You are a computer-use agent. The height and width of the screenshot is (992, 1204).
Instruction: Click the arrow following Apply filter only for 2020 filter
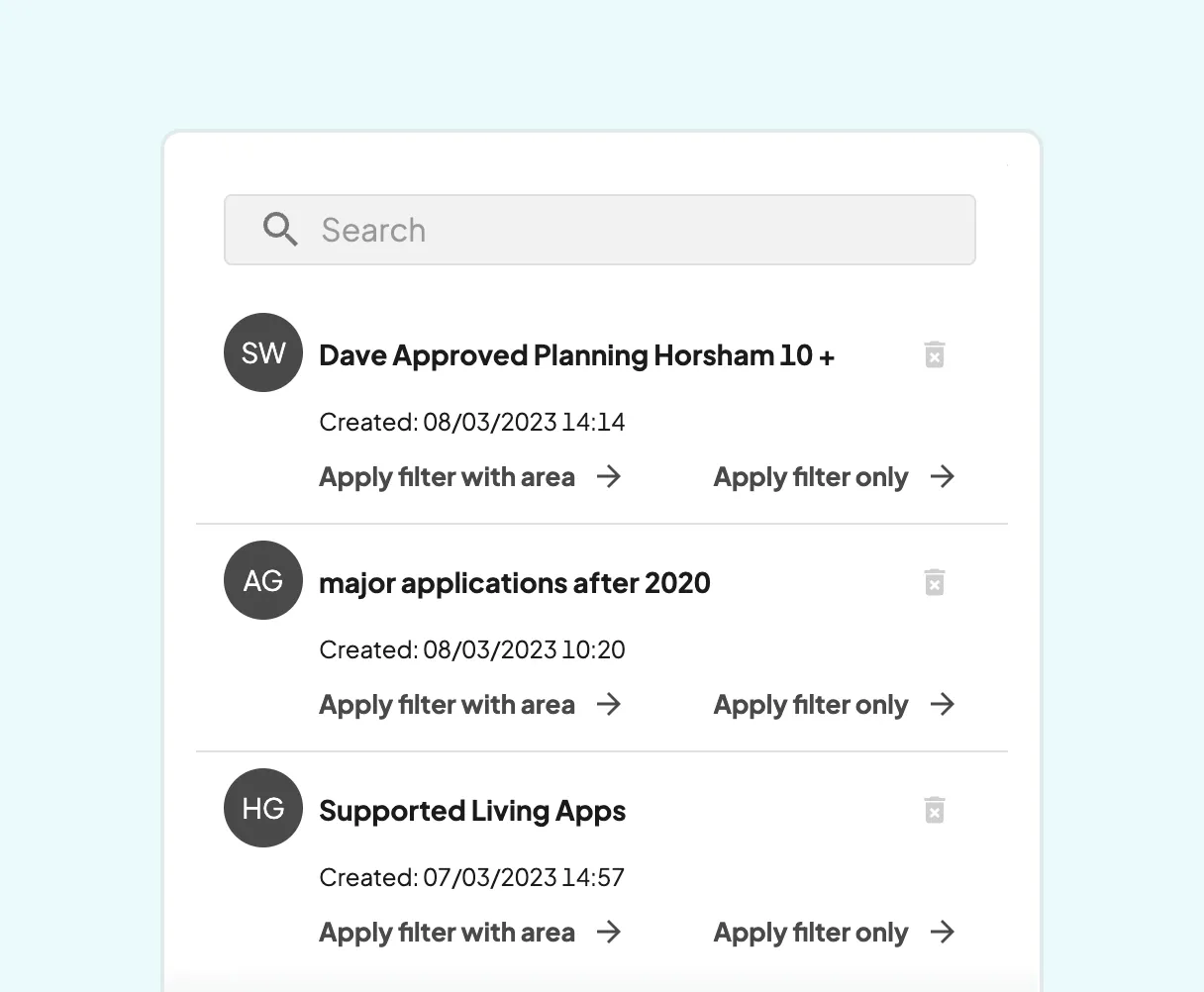point(945,705)
